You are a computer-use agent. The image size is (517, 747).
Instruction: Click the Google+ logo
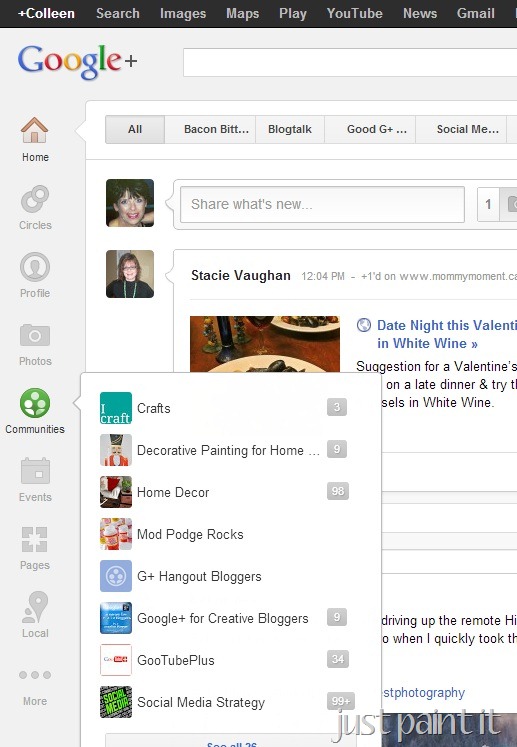78,61
